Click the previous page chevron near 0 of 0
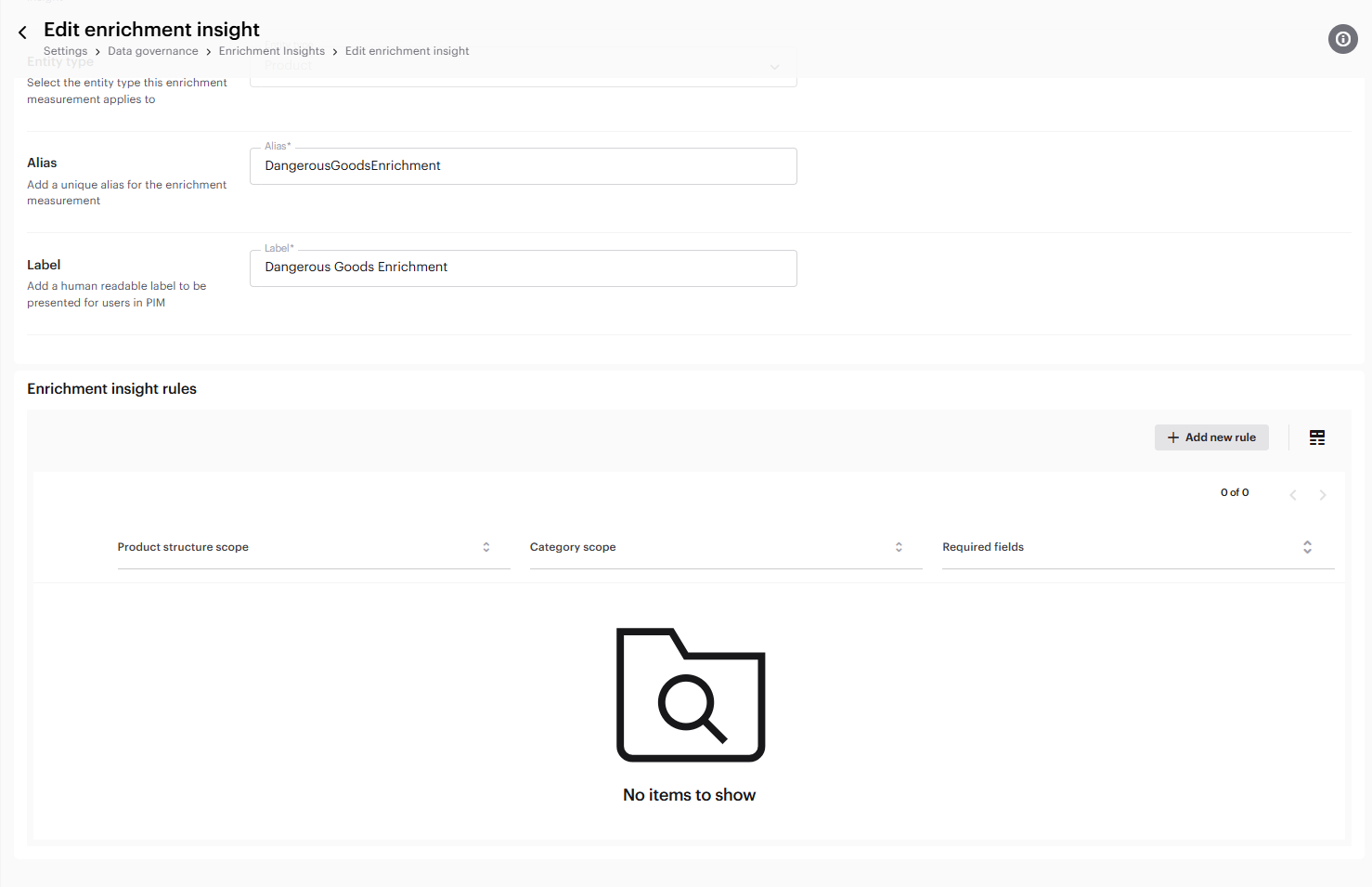 click(1293, 494)
